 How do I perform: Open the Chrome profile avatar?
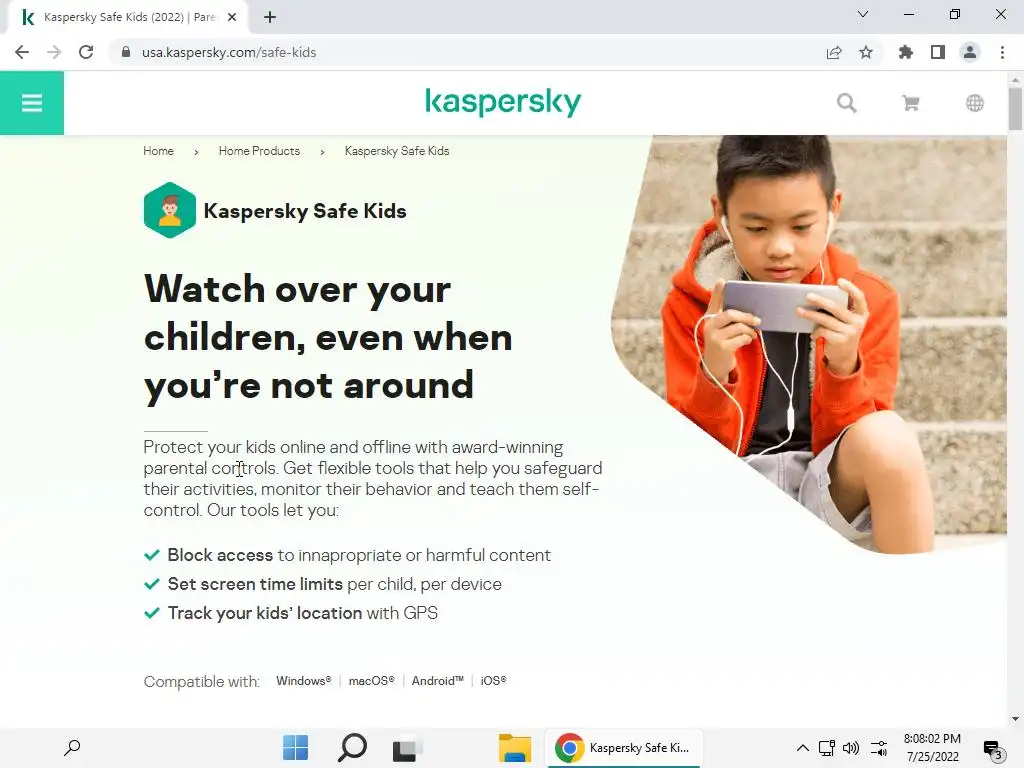970,52
